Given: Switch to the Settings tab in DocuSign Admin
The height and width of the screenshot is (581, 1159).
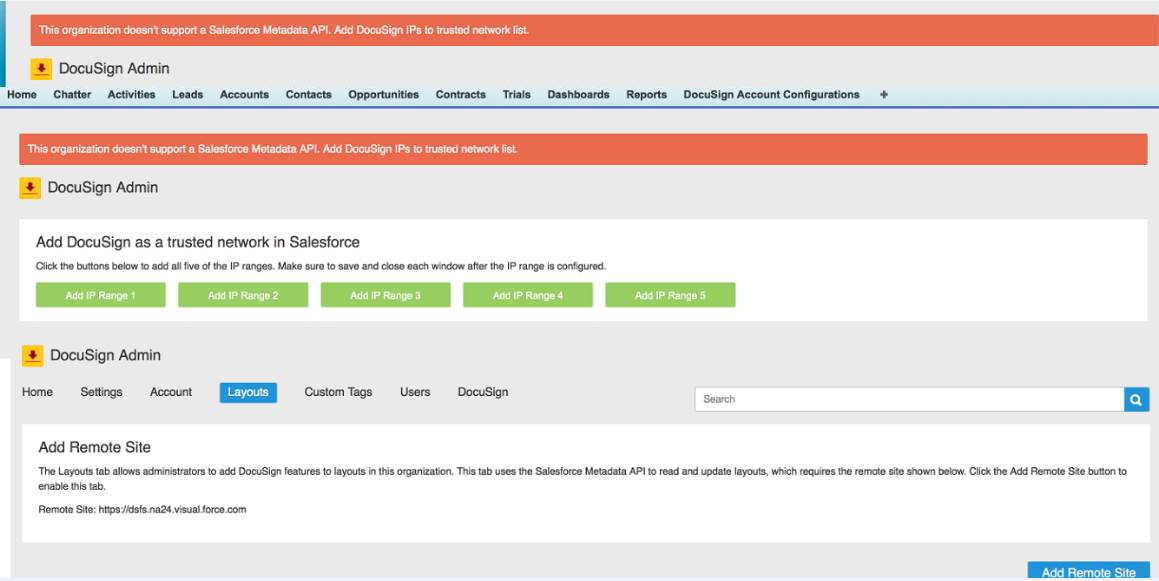Looking at the screenshot, I should tap(103, 391).
